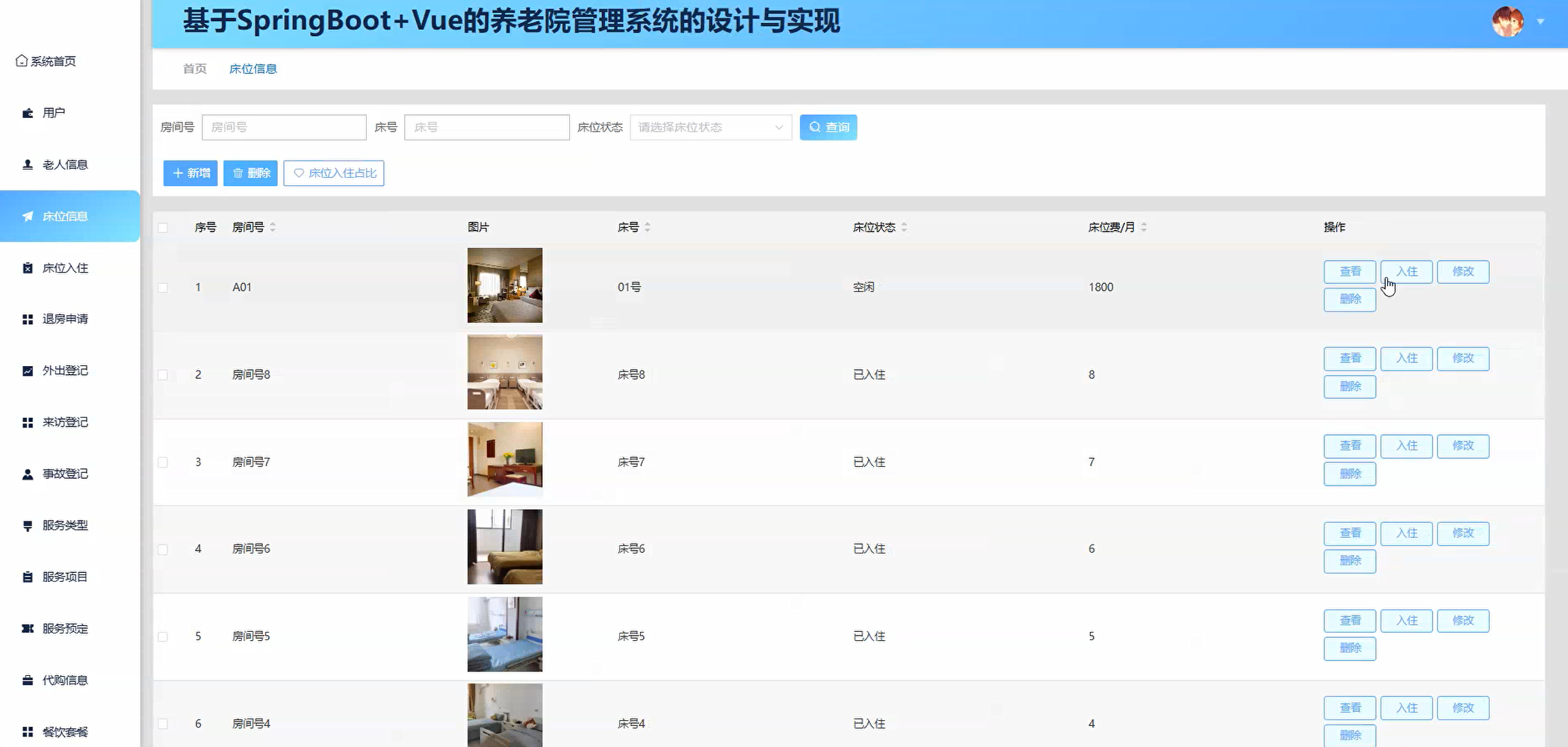Screen dimensions: 1568x747
Task: Toggle the select-all checkbox in table header
Action: (x=164, y=227)
